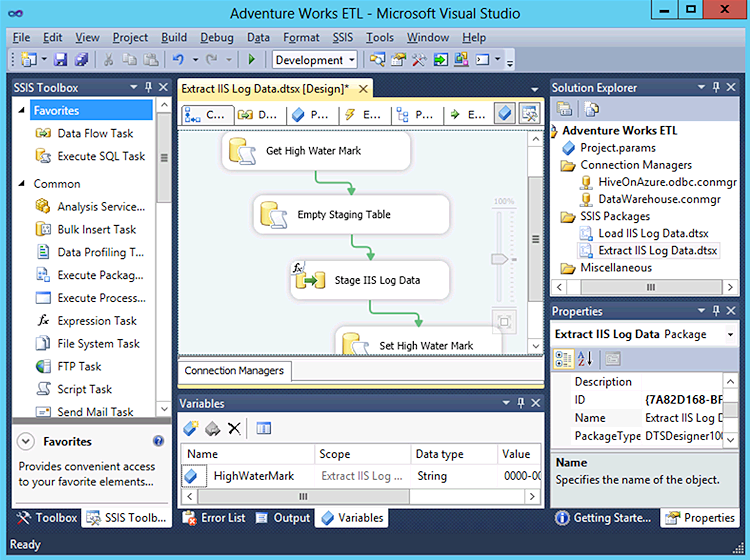Click the SSIS Toolbox icon in designer toolbar
750x560 pixels.
529,114
